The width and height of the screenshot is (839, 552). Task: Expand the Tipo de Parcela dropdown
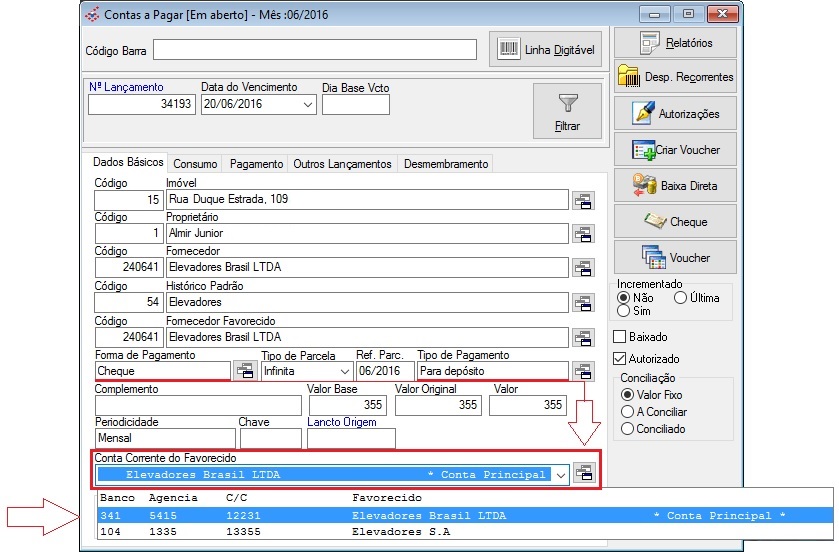[x=344, y=371]
